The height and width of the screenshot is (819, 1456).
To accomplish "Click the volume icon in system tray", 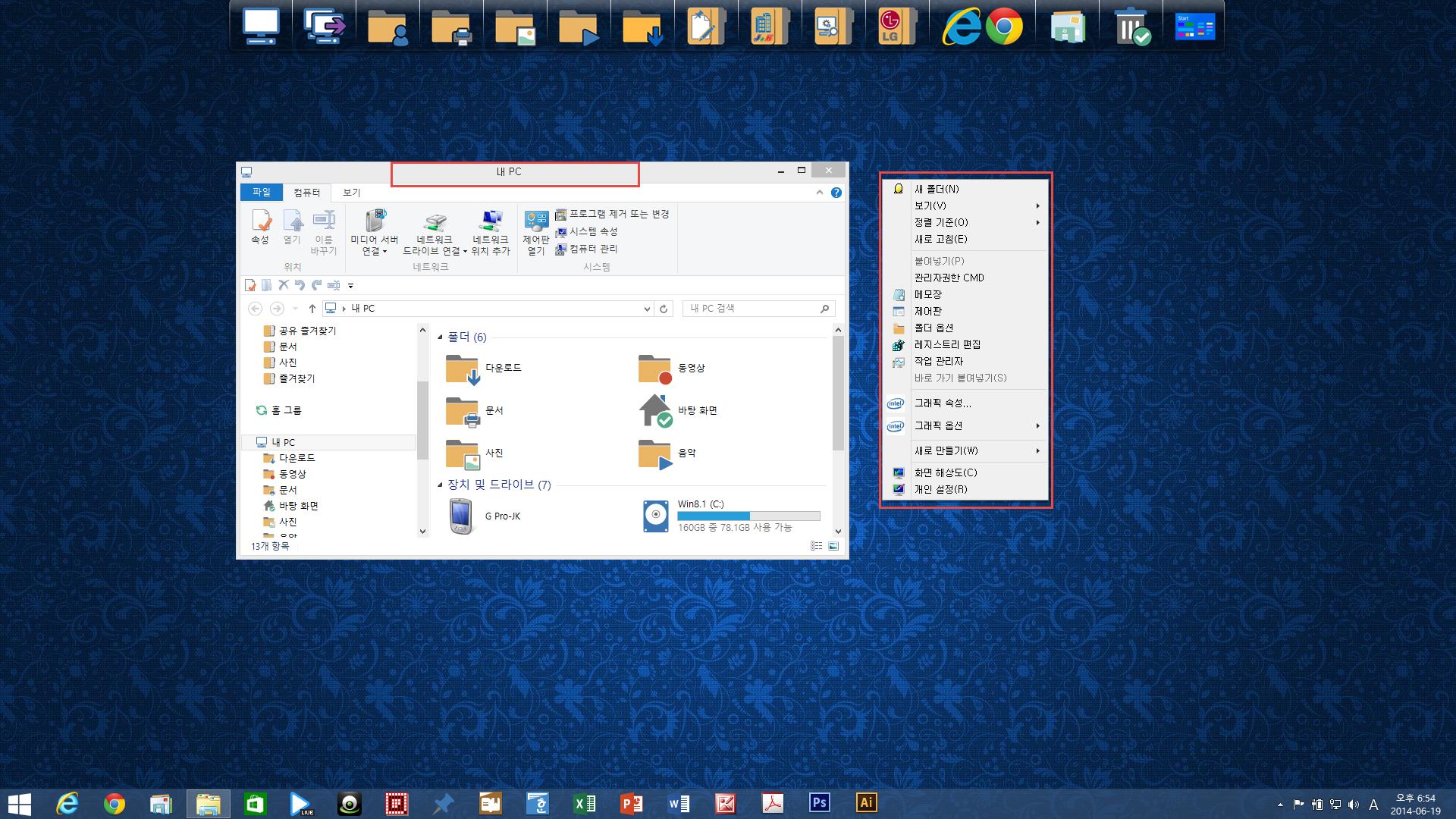I will 1354,804.
